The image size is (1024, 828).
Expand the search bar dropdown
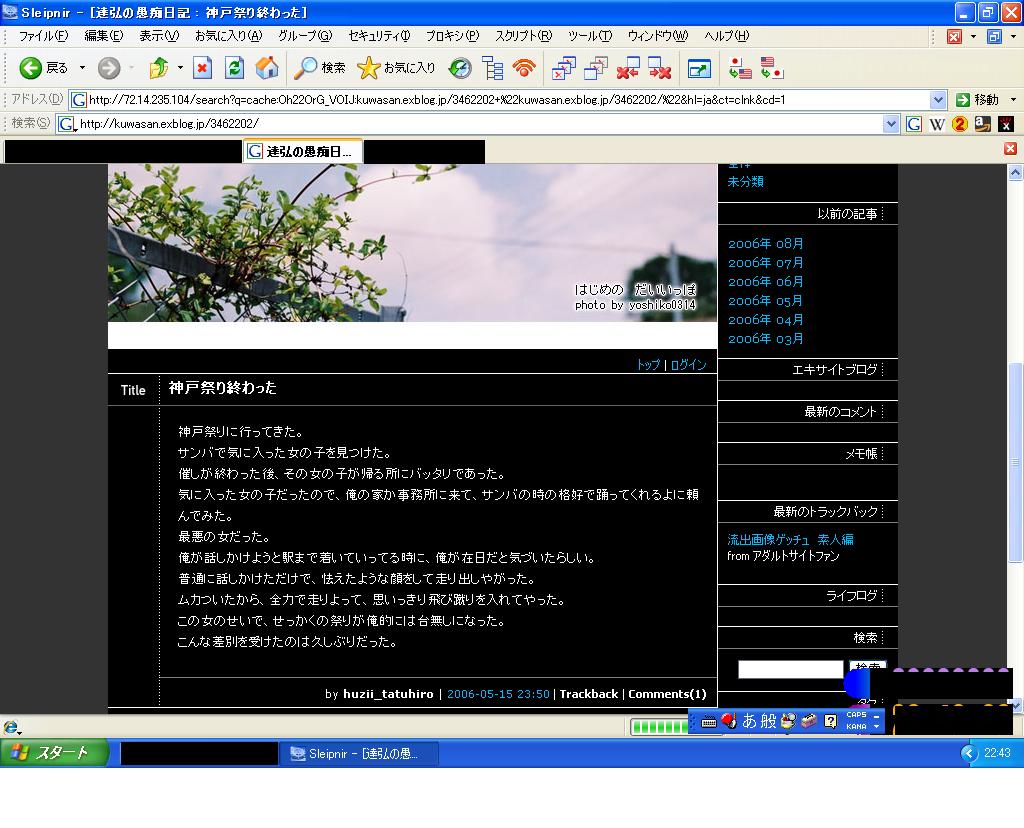click(x=892, y=124)
